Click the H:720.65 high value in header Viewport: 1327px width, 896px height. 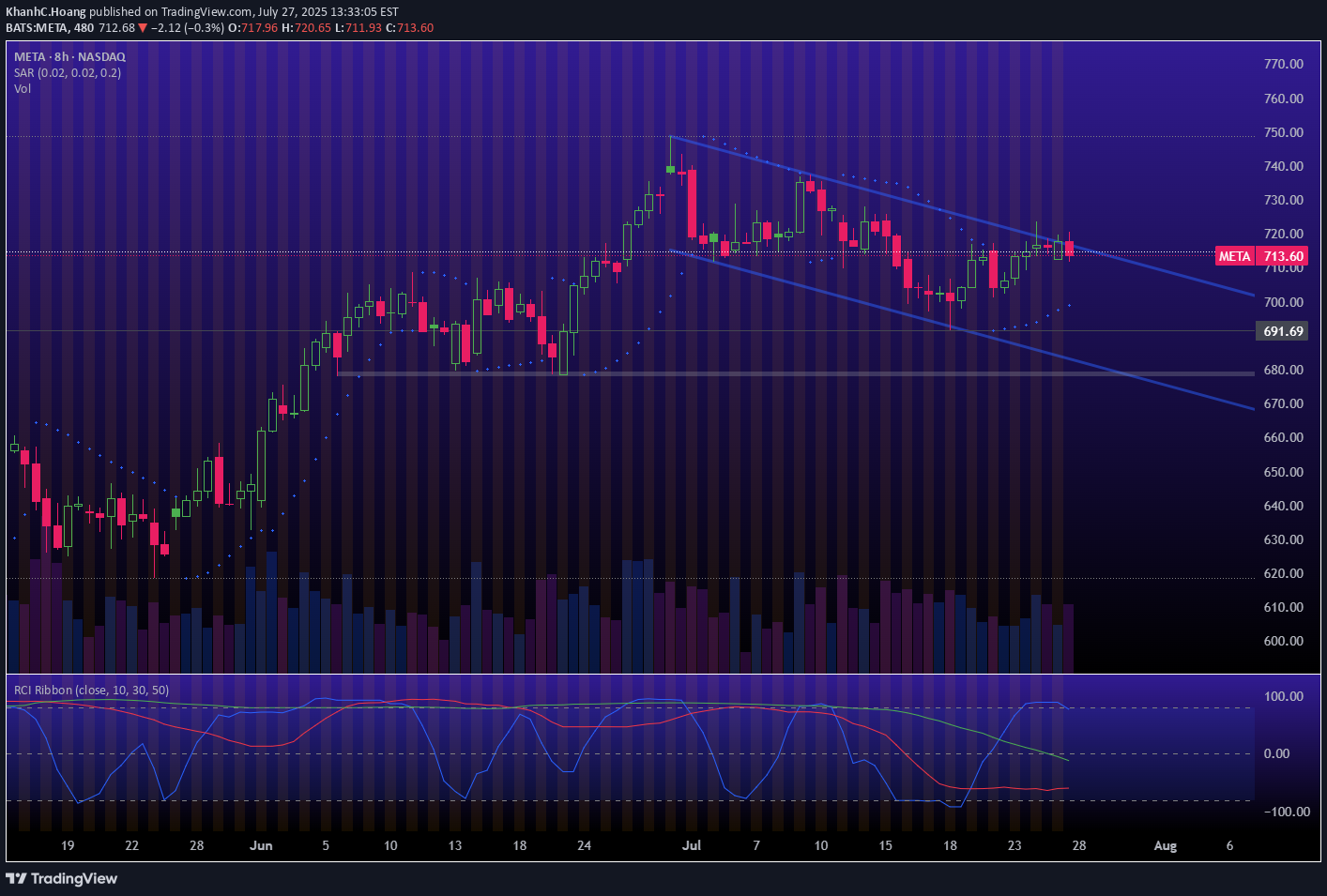(306, 28)
